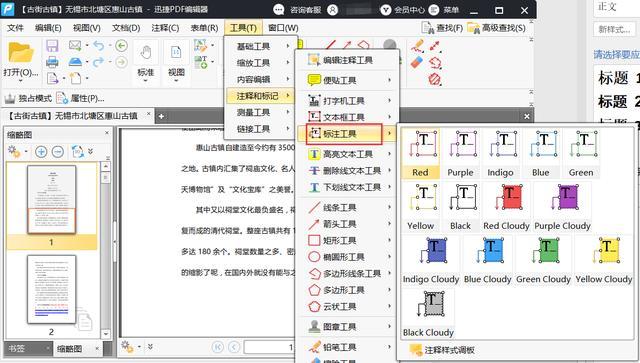Click the undo arrow icon

98,45
